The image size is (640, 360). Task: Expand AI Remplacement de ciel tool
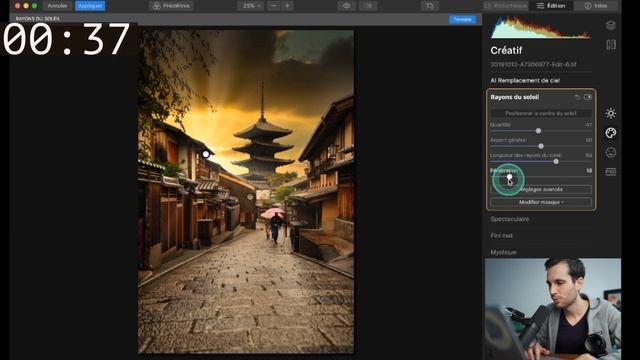[x=525, y=80]
